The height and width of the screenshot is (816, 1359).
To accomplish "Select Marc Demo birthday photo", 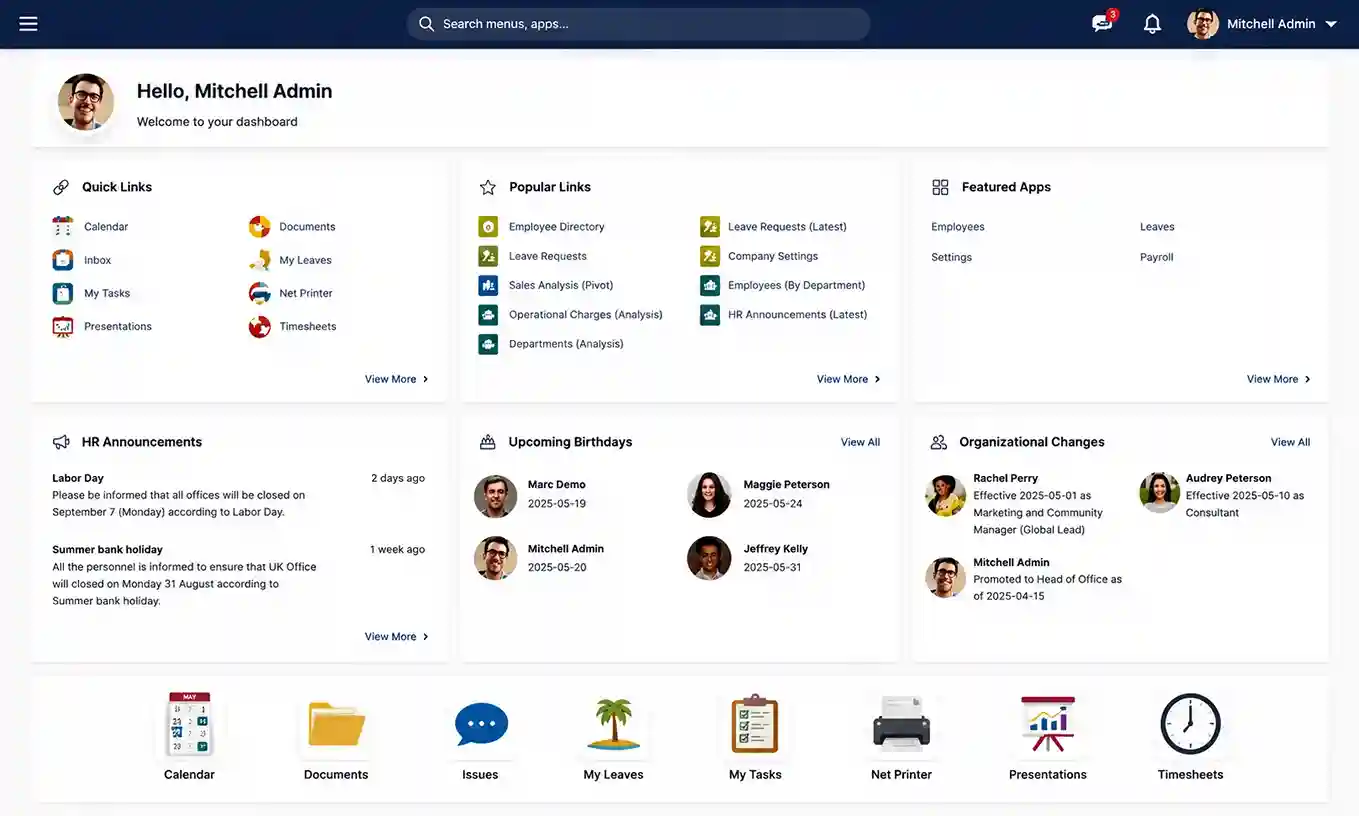I will coord(495,496).
